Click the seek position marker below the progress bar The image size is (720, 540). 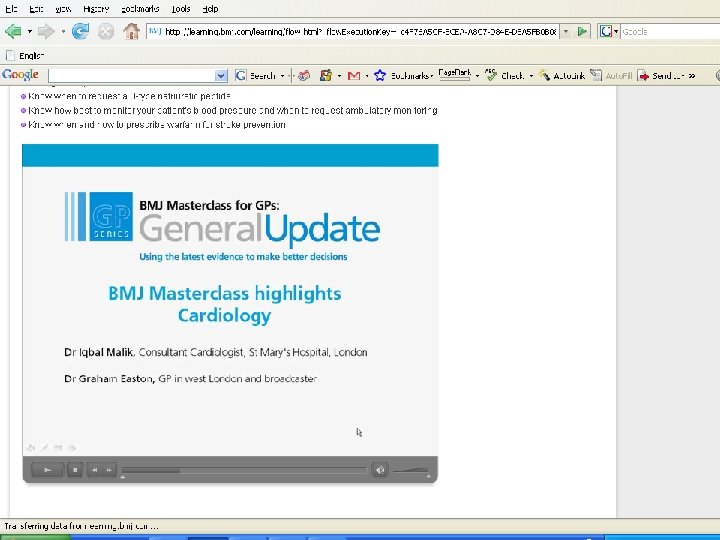point(123,477)
